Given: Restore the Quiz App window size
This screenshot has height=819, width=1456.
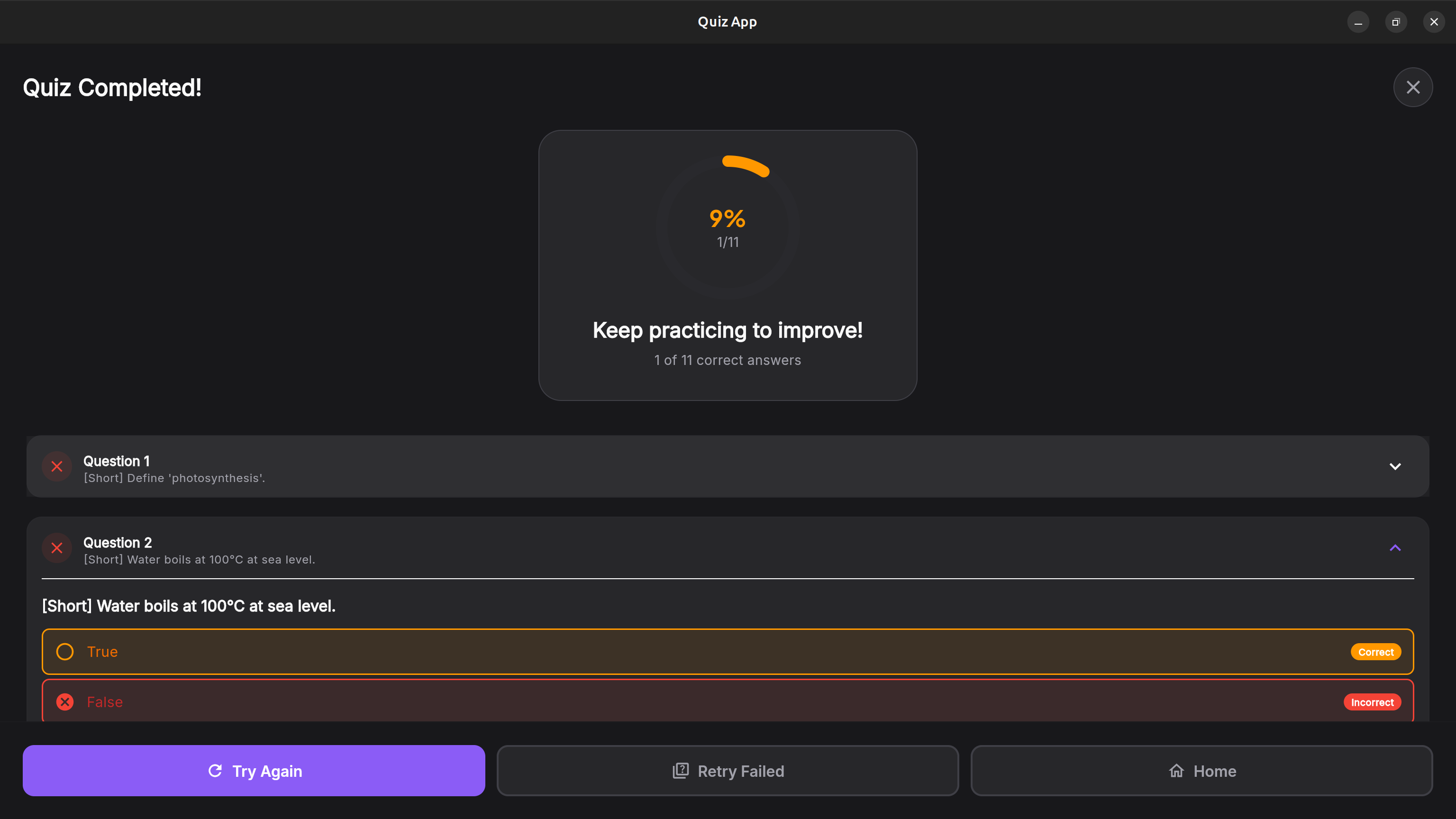Looking at the screenshot, I should [1395, 22].
